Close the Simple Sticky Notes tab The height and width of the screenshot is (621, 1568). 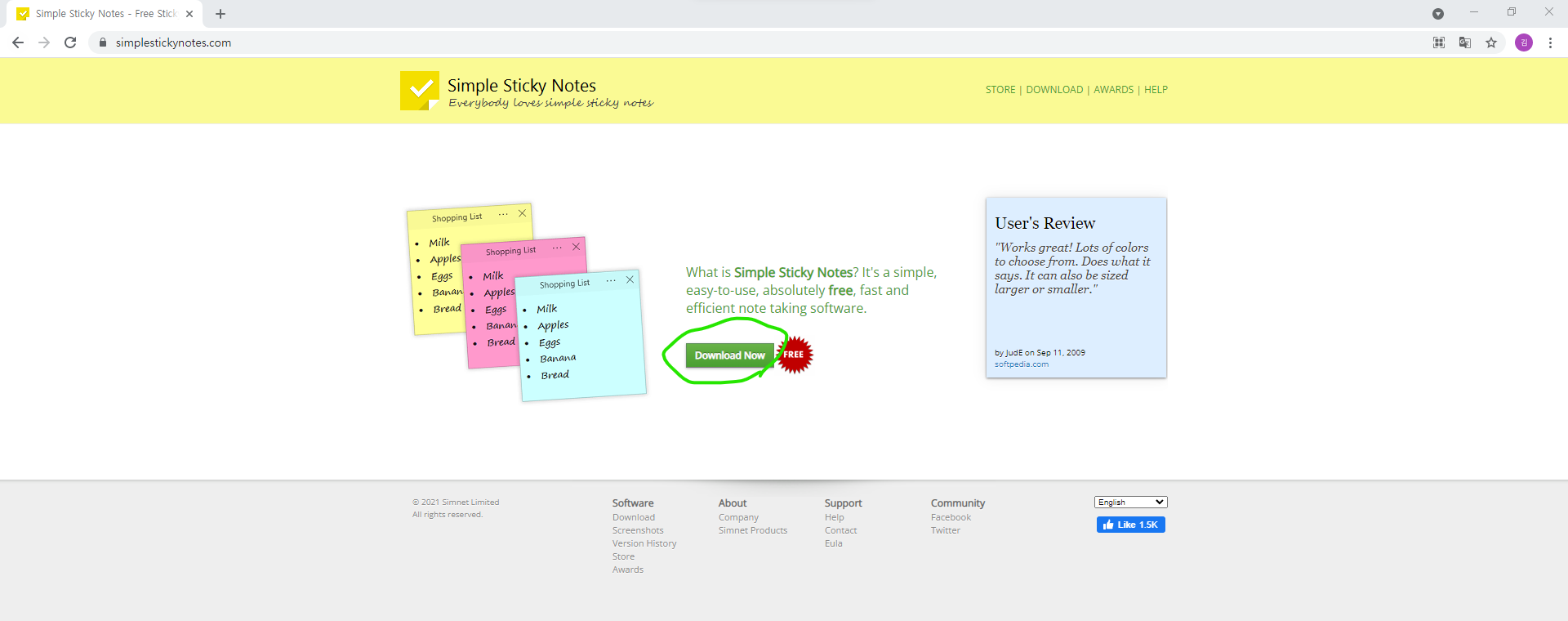[189, 14]
